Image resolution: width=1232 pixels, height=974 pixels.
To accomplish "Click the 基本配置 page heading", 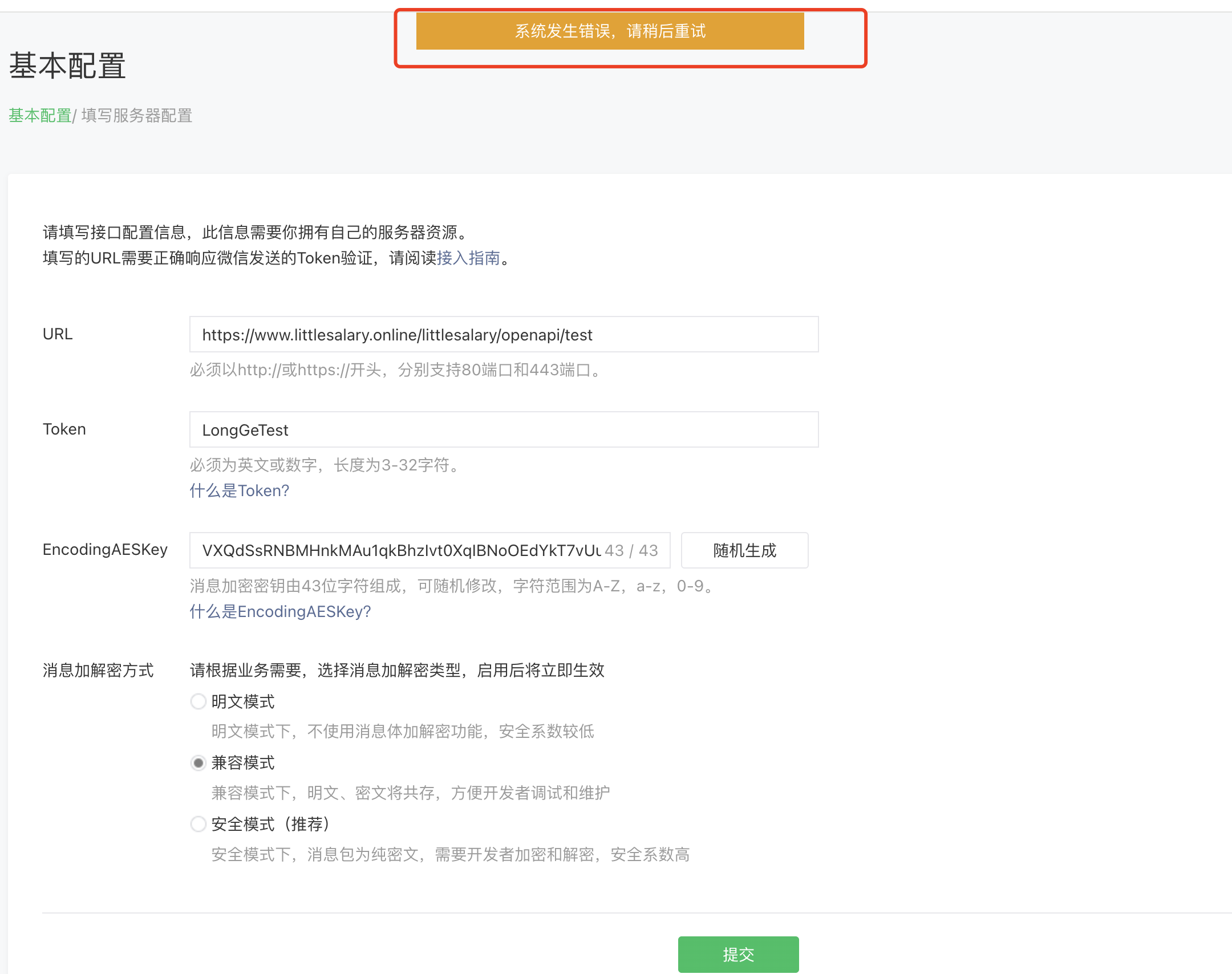I will click(67, 66).
